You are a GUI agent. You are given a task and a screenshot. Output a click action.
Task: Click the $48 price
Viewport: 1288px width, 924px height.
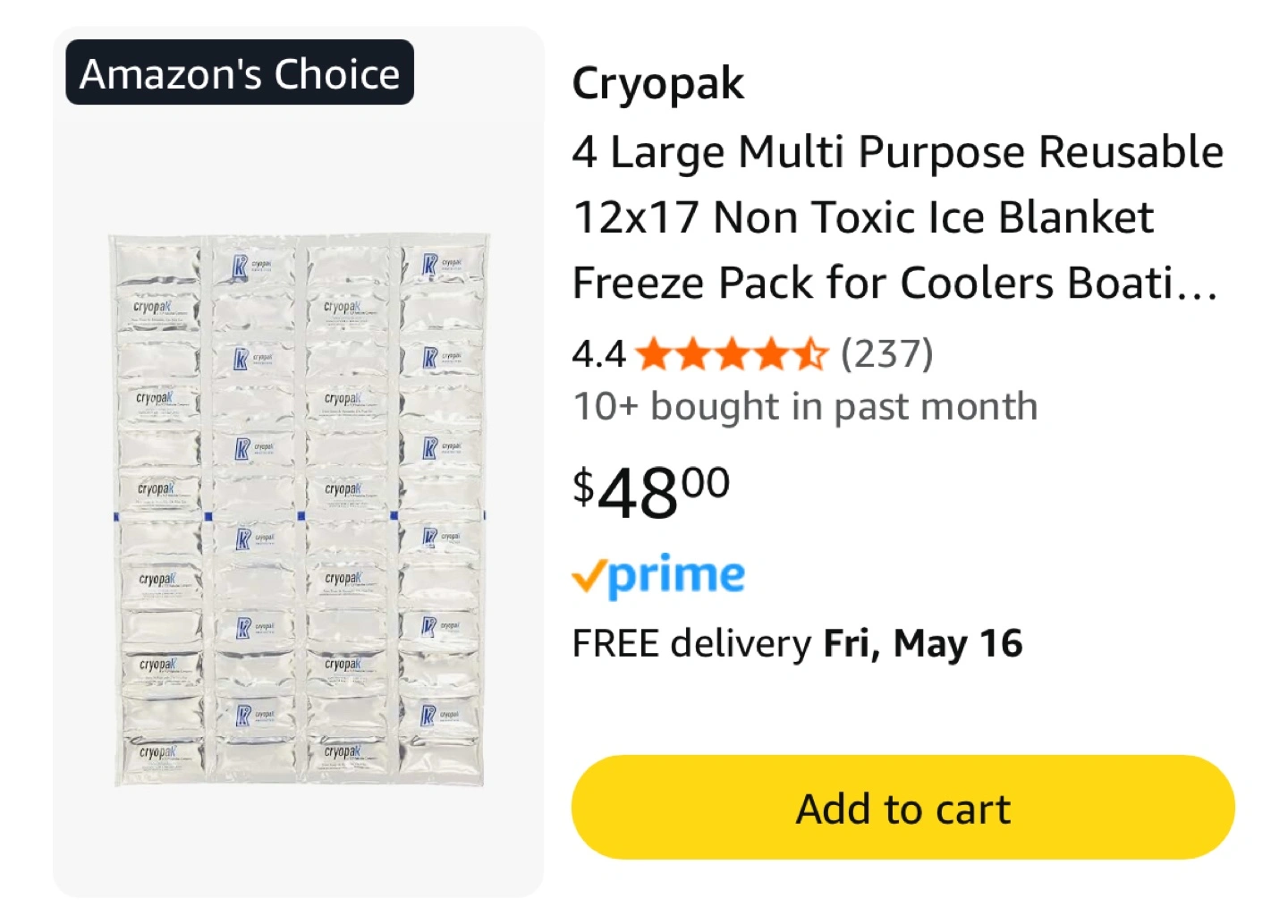tap(651, 492)
